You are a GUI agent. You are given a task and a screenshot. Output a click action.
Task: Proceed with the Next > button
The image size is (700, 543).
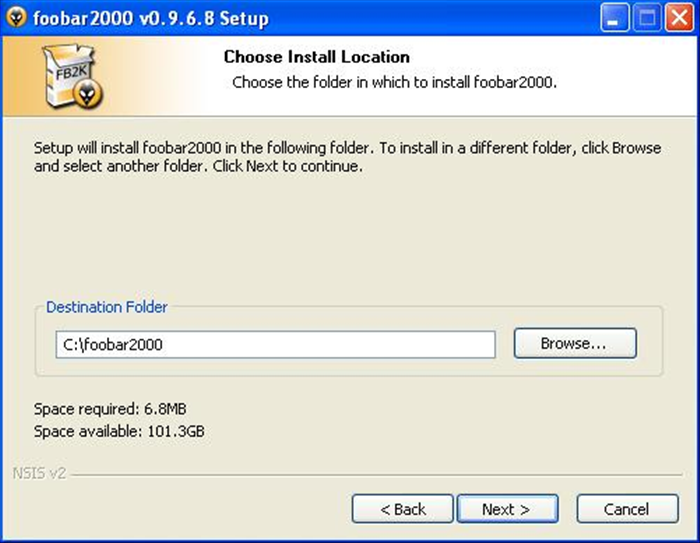click(508, 509)
